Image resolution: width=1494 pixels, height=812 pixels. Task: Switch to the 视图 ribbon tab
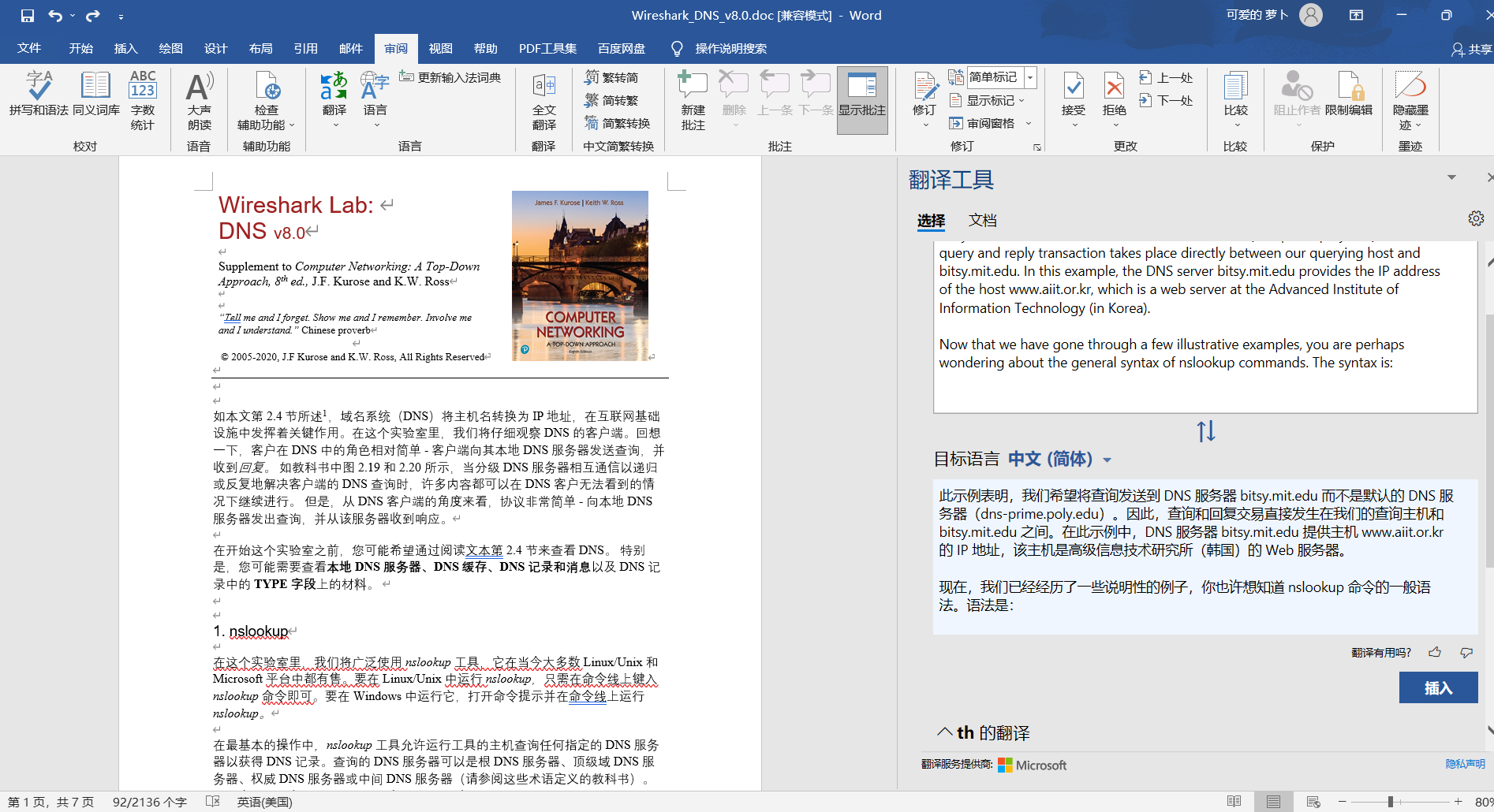coord(441,49)
